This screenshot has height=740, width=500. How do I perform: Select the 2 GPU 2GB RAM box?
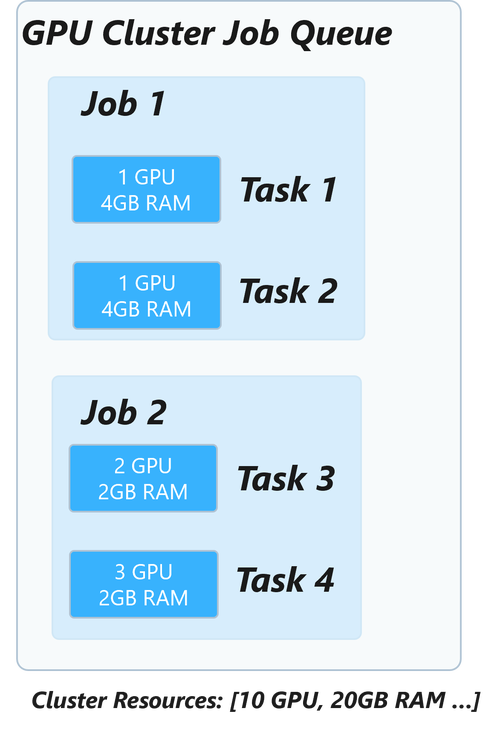point(143,478)
